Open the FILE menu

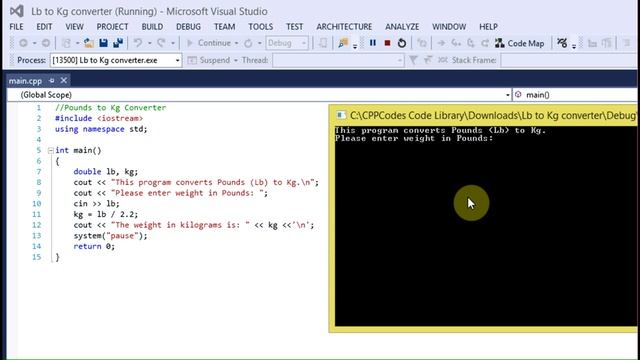click(16, 27)
